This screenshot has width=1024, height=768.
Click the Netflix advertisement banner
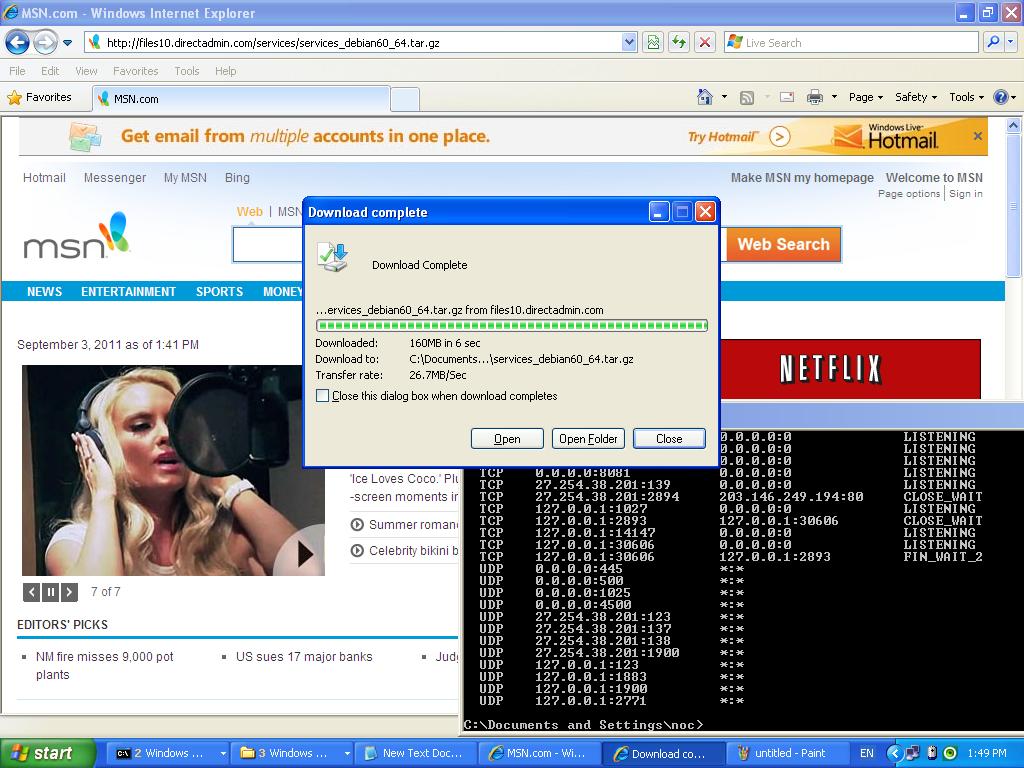(850, 369)
